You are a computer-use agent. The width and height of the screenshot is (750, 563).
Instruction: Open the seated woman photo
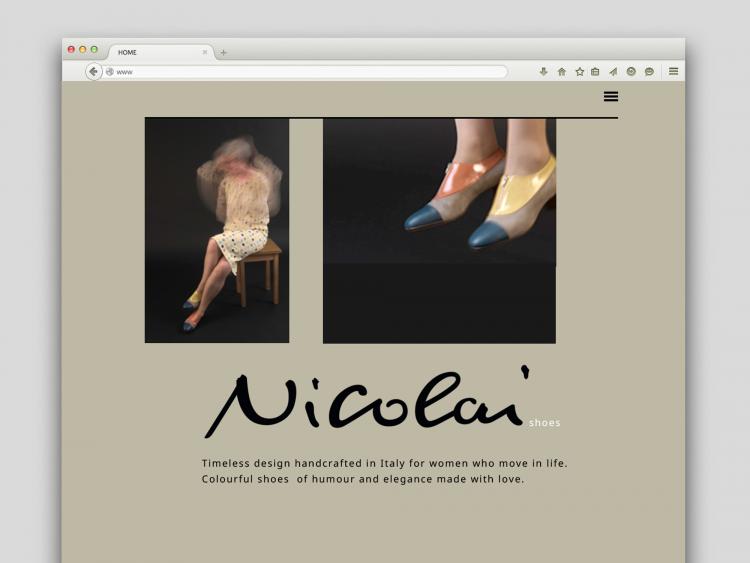tap(217, 230)
